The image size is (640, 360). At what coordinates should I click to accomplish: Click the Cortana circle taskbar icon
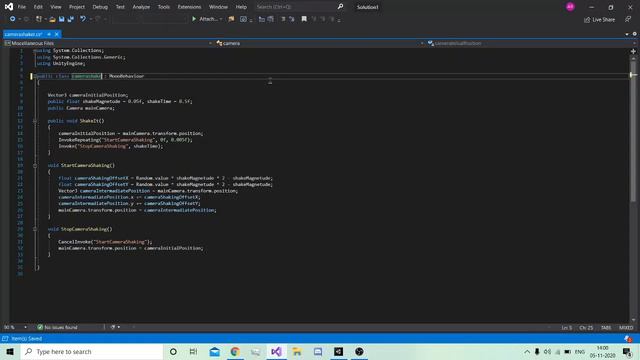173,351
